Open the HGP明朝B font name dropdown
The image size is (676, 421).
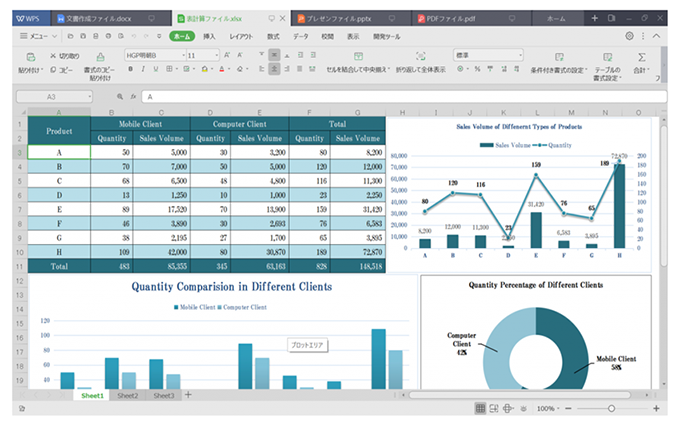point(153,55)
